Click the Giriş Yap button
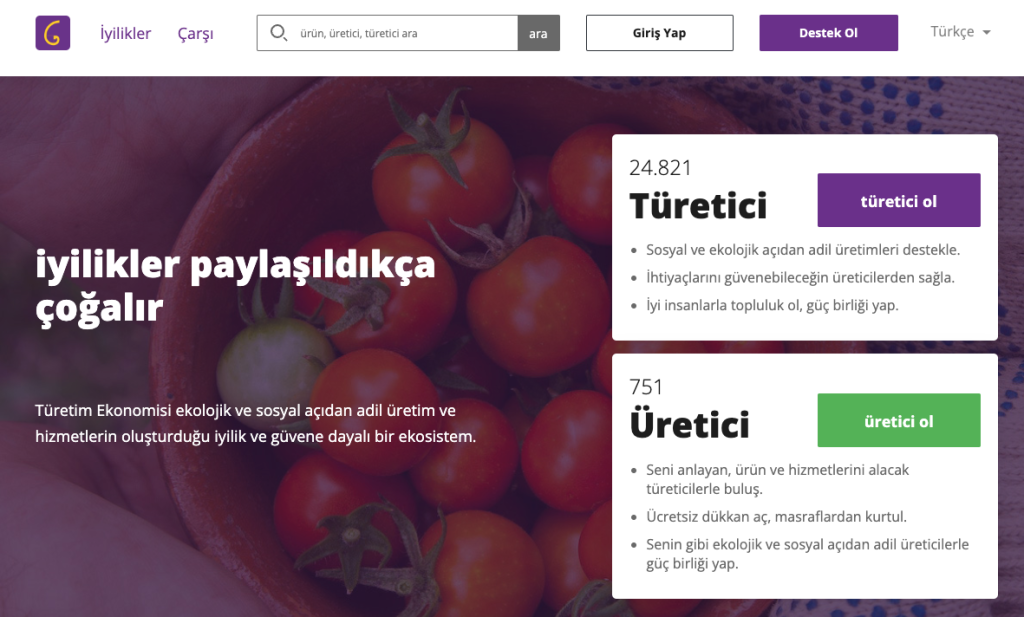The width and height of the screenshot is (1024, 617). pos(660,33)
